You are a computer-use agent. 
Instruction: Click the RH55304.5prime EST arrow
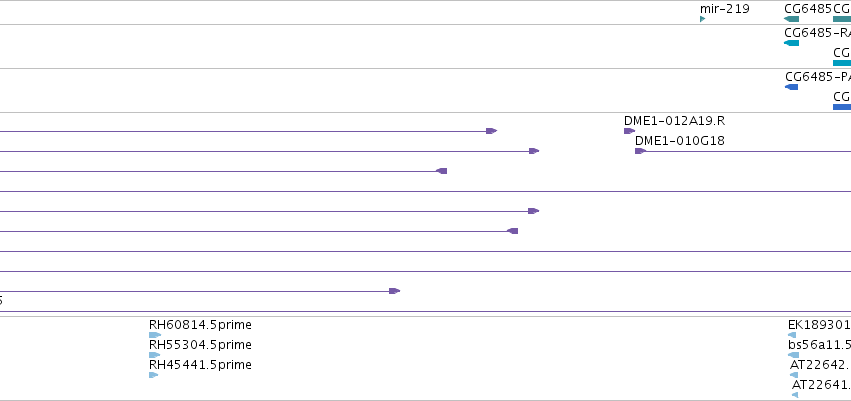click(x=155, y=355)
